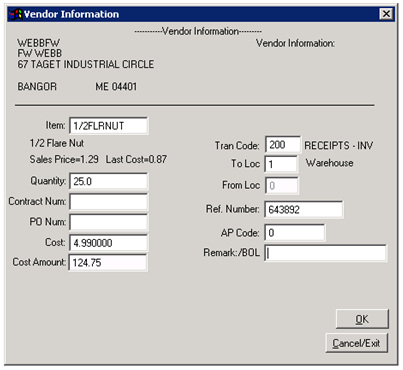Click the Cost field showing 4.990000
403x370 pixels.
coord(109,243)
